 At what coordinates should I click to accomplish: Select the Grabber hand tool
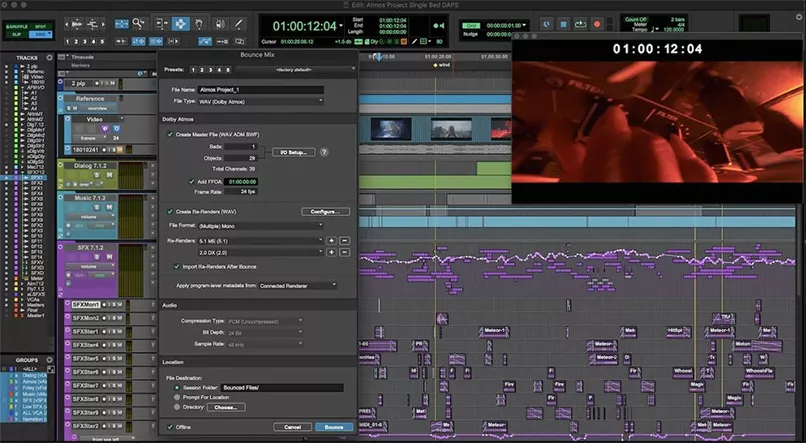[x=199, y=24]
